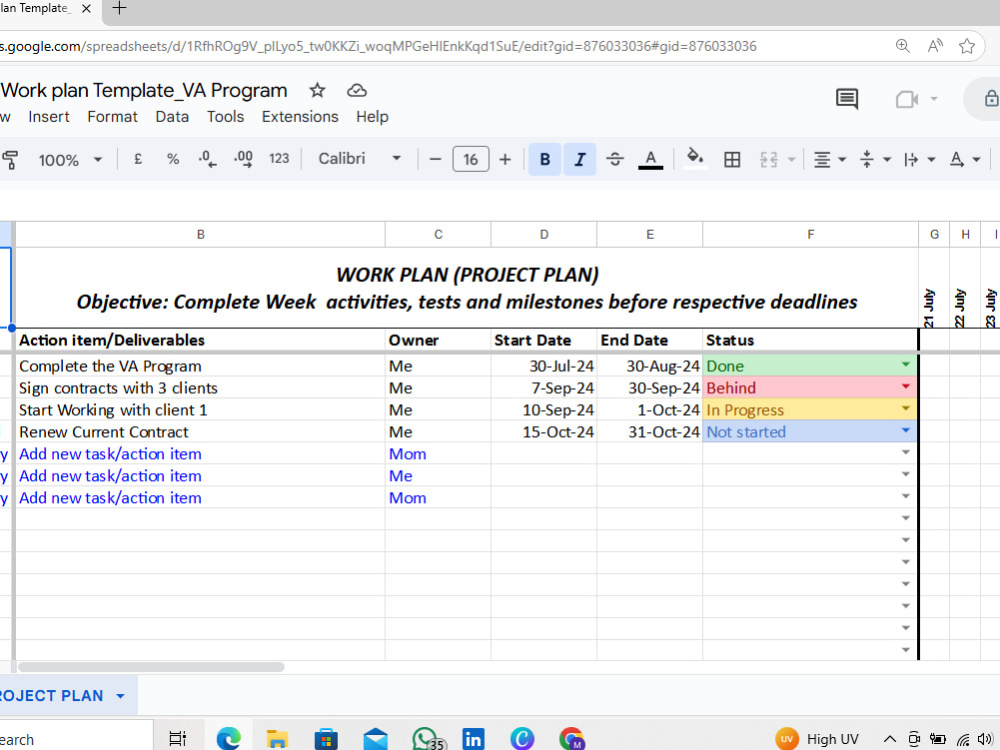Open the Insert menu
1000x750 pixels.
48,117
